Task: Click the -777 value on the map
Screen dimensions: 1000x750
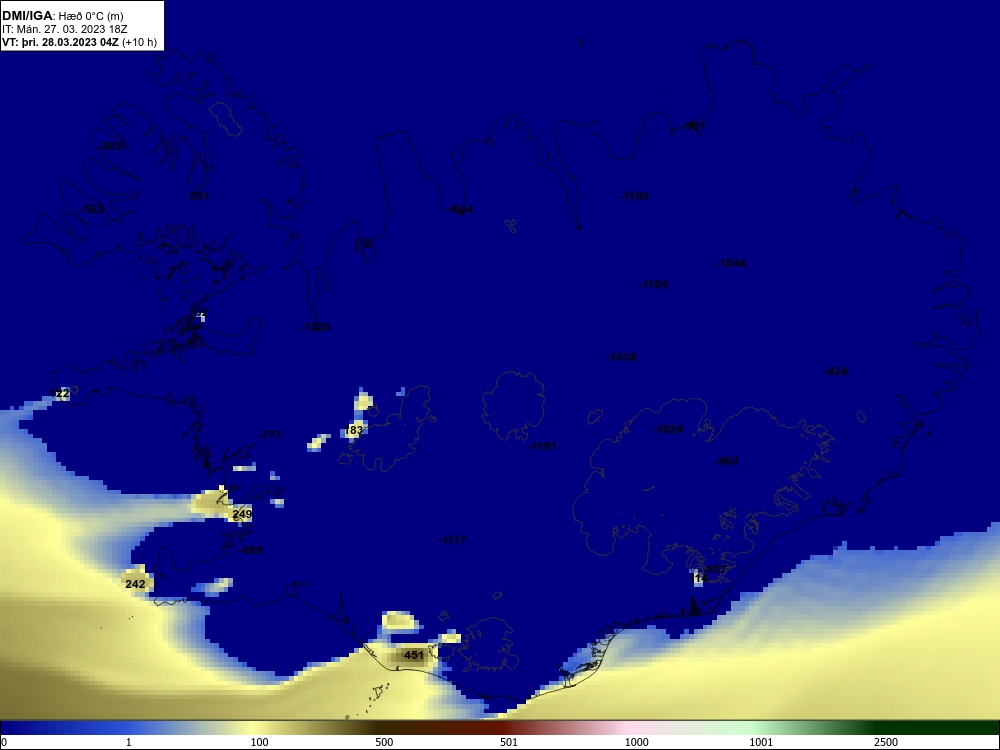Action: coord(270,435)
